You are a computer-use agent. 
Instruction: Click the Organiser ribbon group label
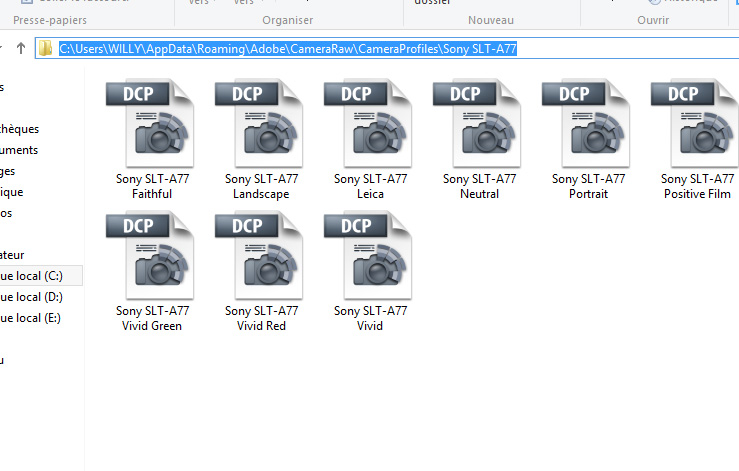pyautogui.click(x=287, y=20)
